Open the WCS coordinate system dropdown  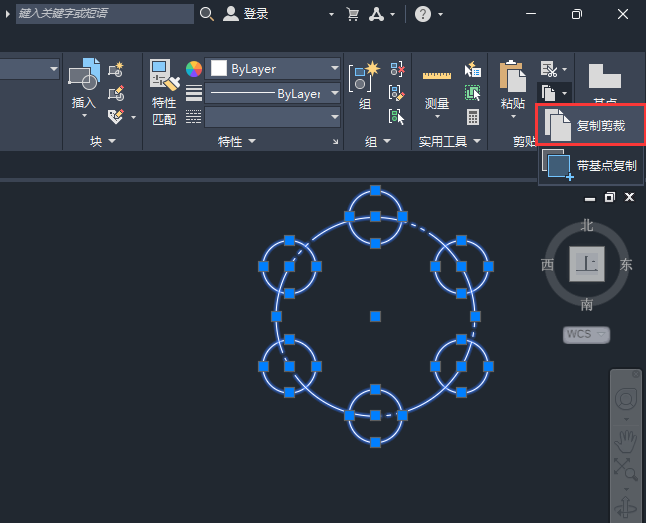(x=586, y=334)
